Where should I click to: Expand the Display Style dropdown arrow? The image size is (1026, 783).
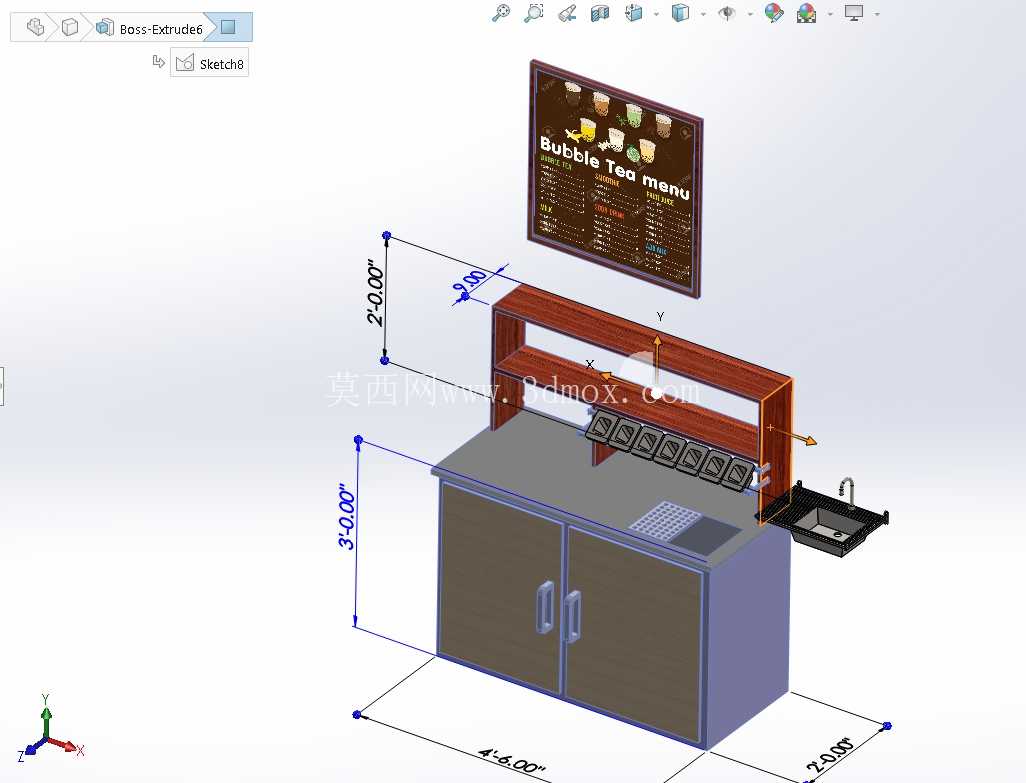click(x=703, y=14)
